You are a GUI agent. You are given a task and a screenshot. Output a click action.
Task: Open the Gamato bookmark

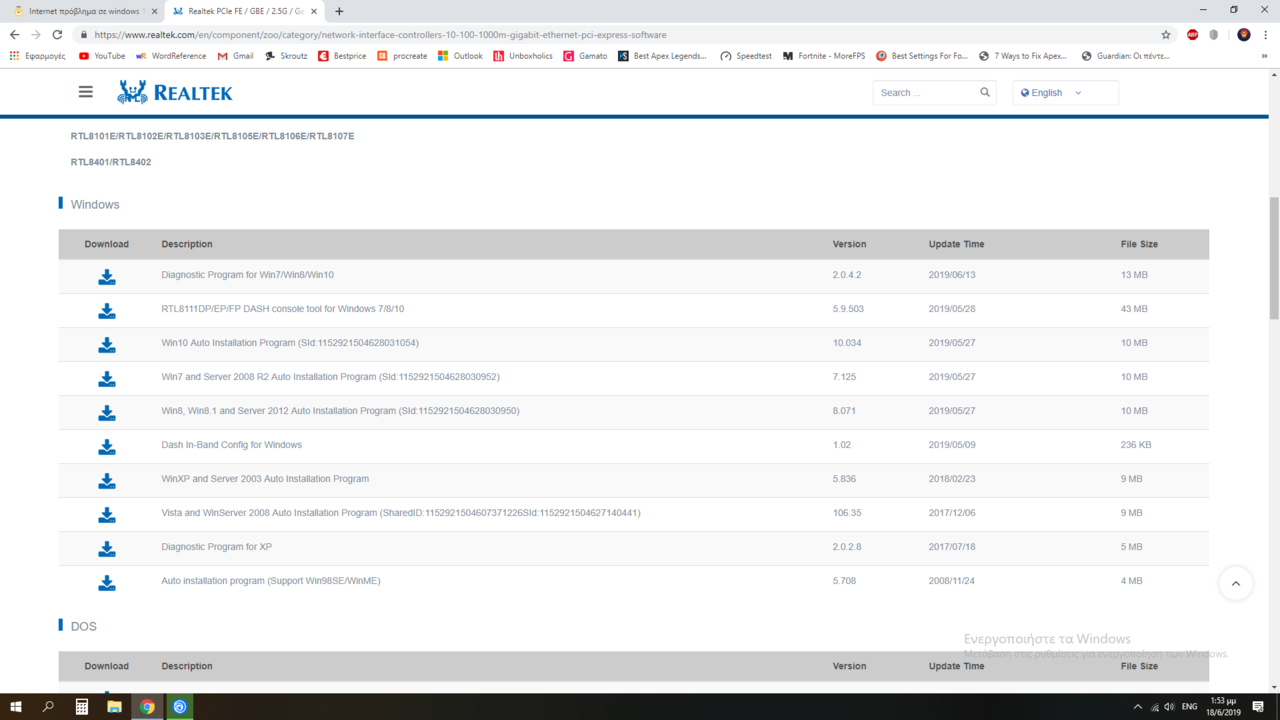click(x=585, y=56)
